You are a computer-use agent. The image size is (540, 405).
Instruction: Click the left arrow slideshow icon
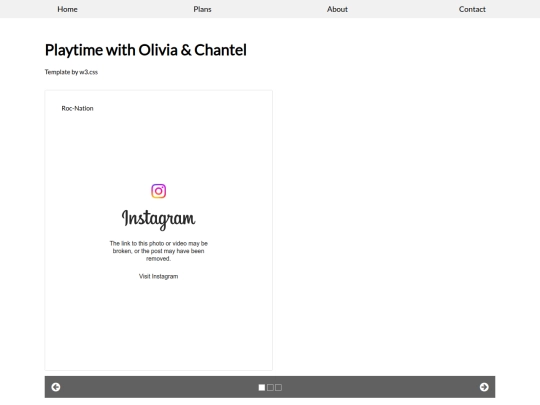click(x=56, y=387)
